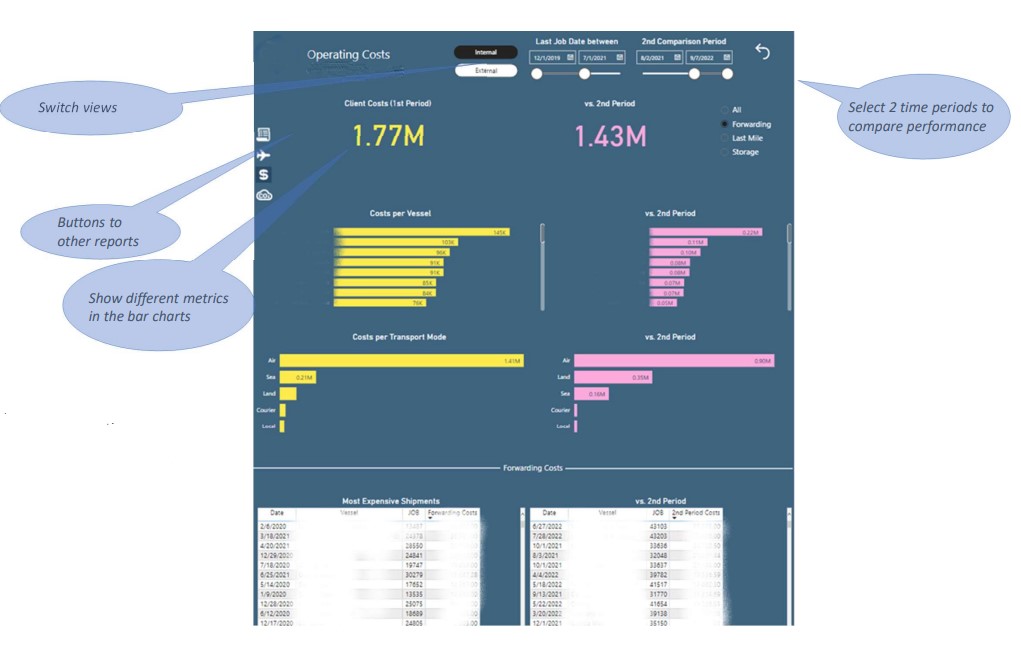Open the report page icon in sidebar
1021x649 pixels.
click(264, 135)
